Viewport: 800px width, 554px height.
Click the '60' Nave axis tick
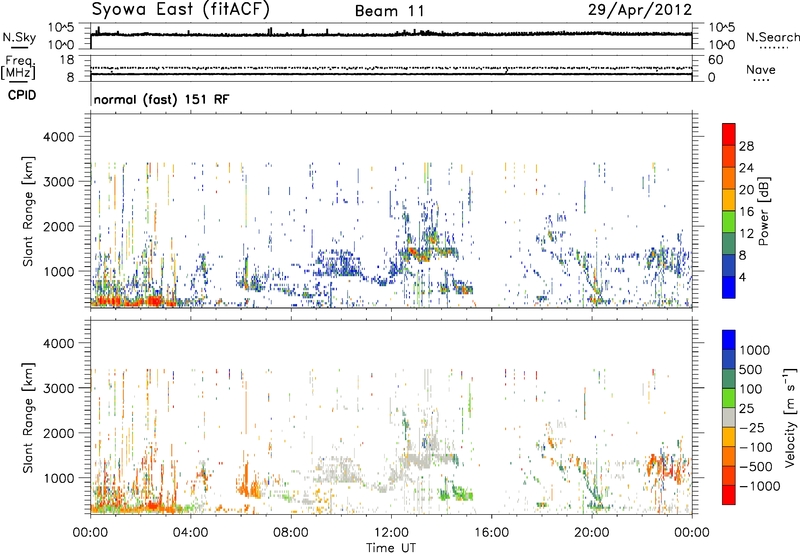(715, 60)
